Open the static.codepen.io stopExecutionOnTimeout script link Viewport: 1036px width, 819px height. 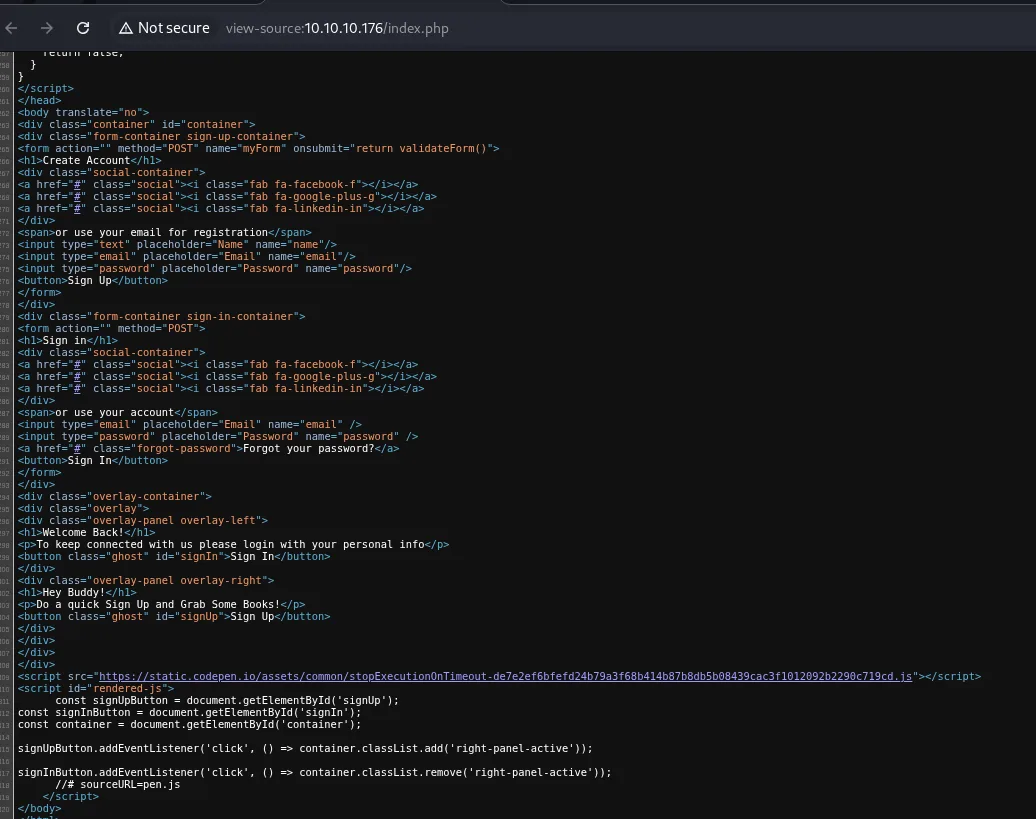point(505,676)
